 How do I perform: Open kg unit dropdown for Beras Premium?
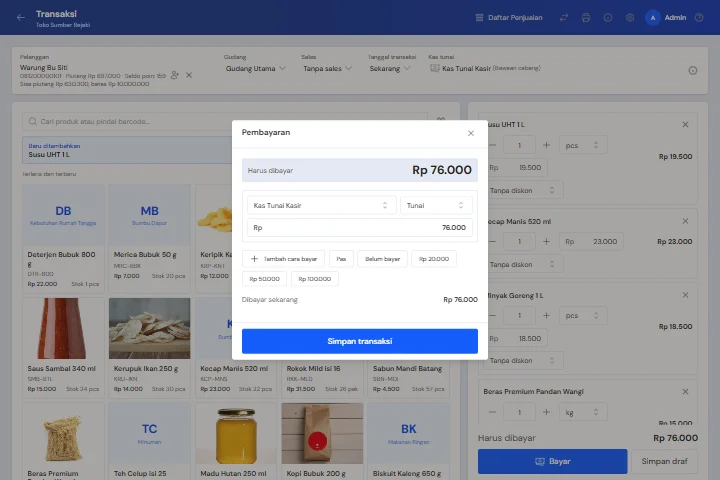click(583, 412)
